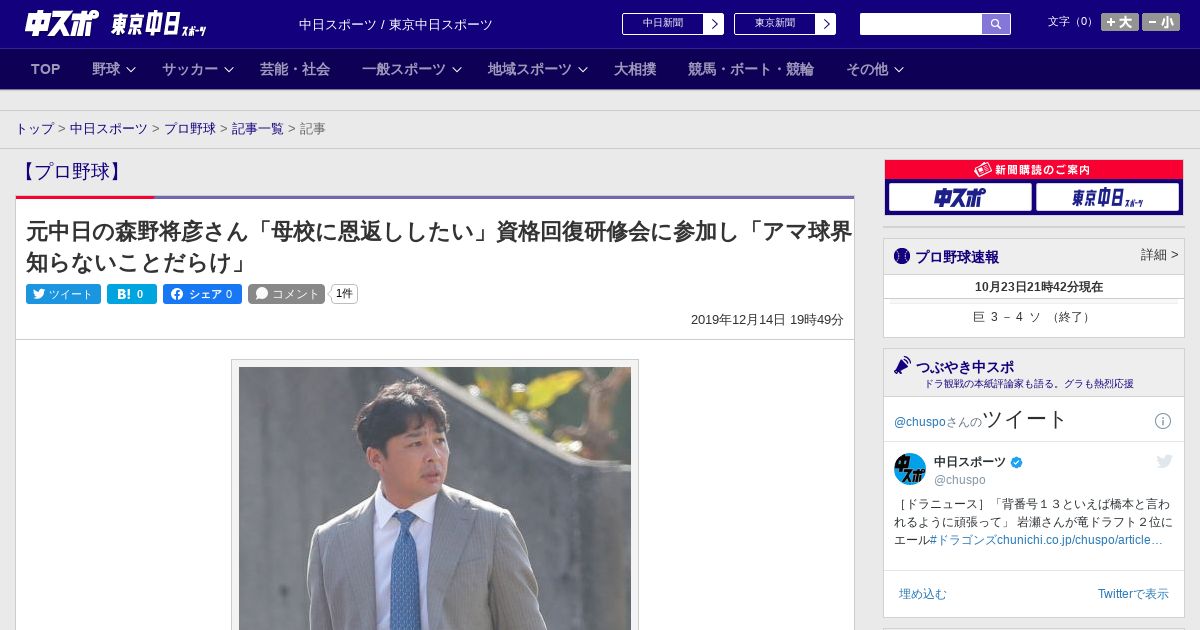Open the TOP menu item
Viewport: 1200px width, 630px height.
pyautogui.click(x=46, y=69)
